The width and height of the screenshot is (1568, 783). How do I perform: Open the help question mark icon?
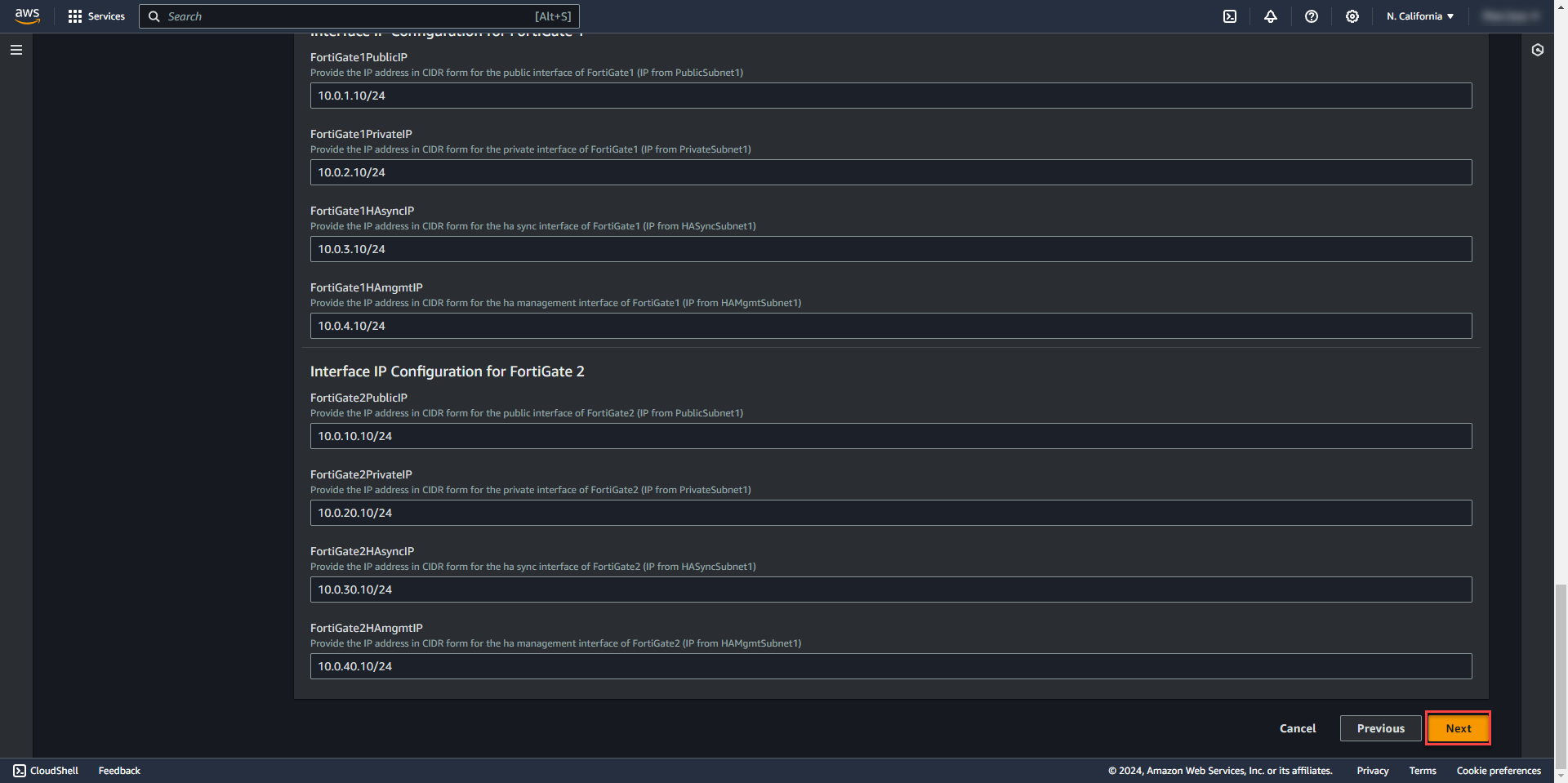[x=1312, y=16]
